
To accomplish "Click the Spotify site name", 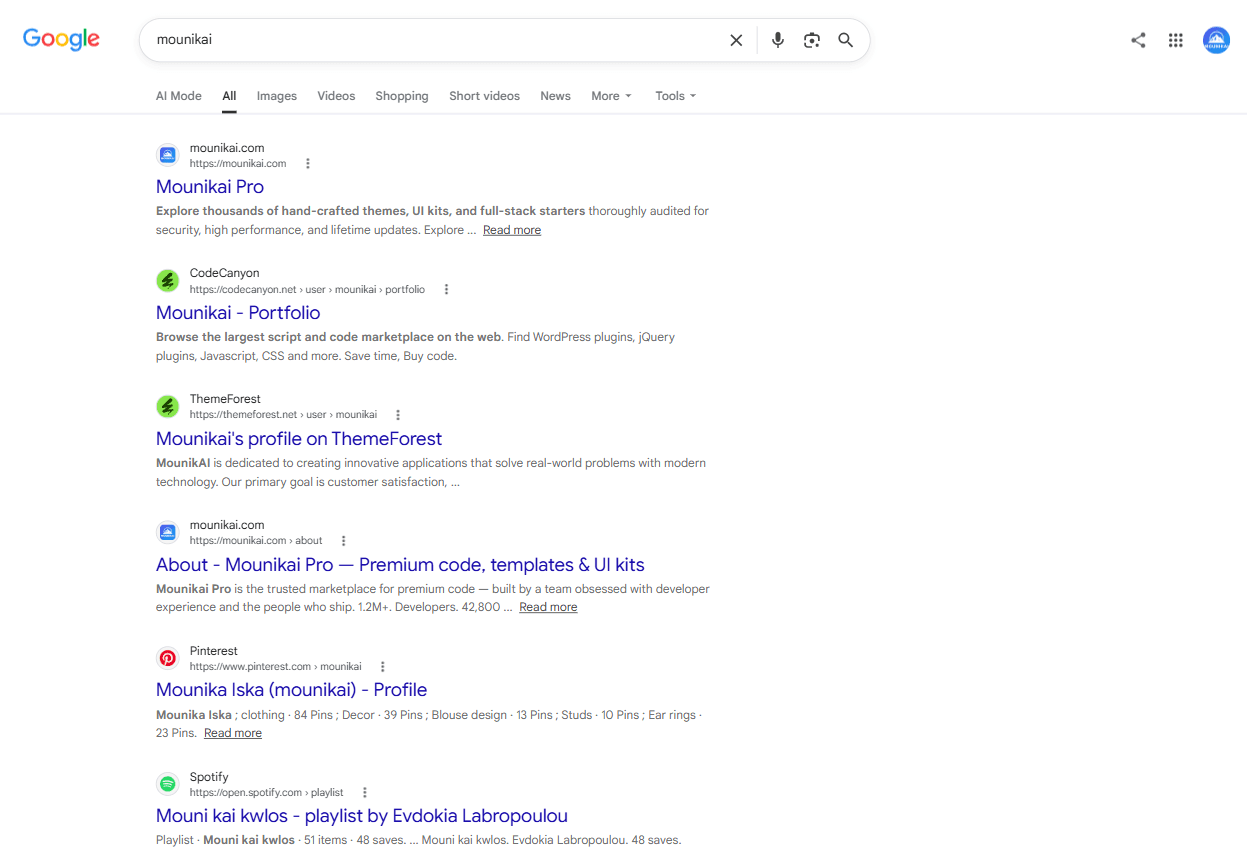I will coord(209,777).
